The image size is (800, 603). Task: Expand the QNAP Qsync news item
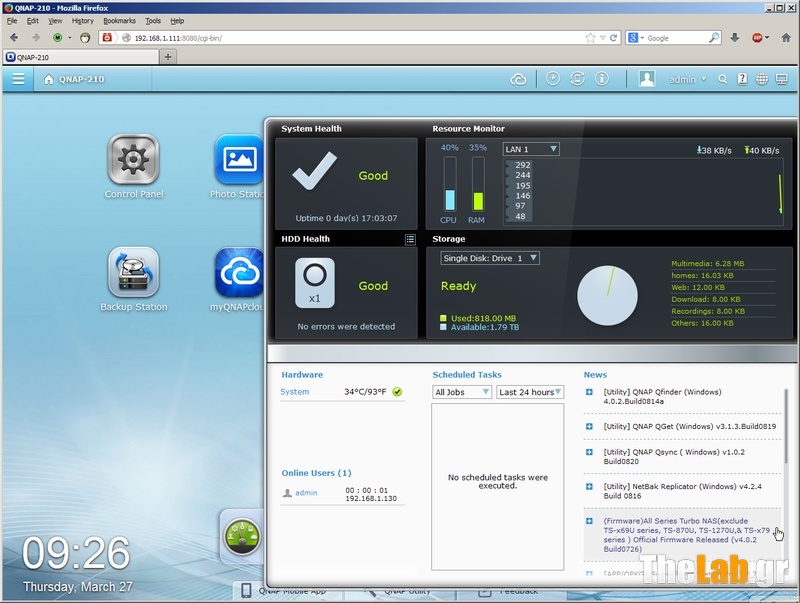point(589,452)
